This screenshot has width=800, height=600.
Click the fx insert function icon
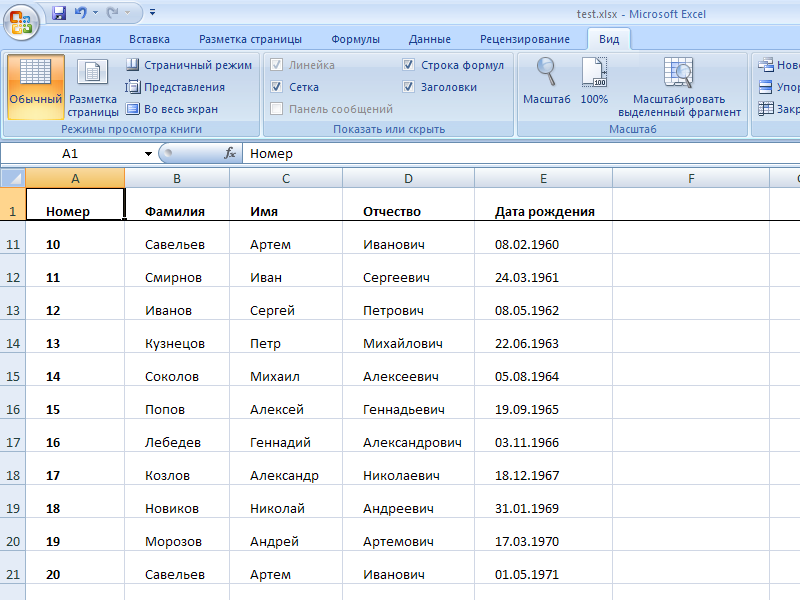pyautogui.click(x=230, y=153)
